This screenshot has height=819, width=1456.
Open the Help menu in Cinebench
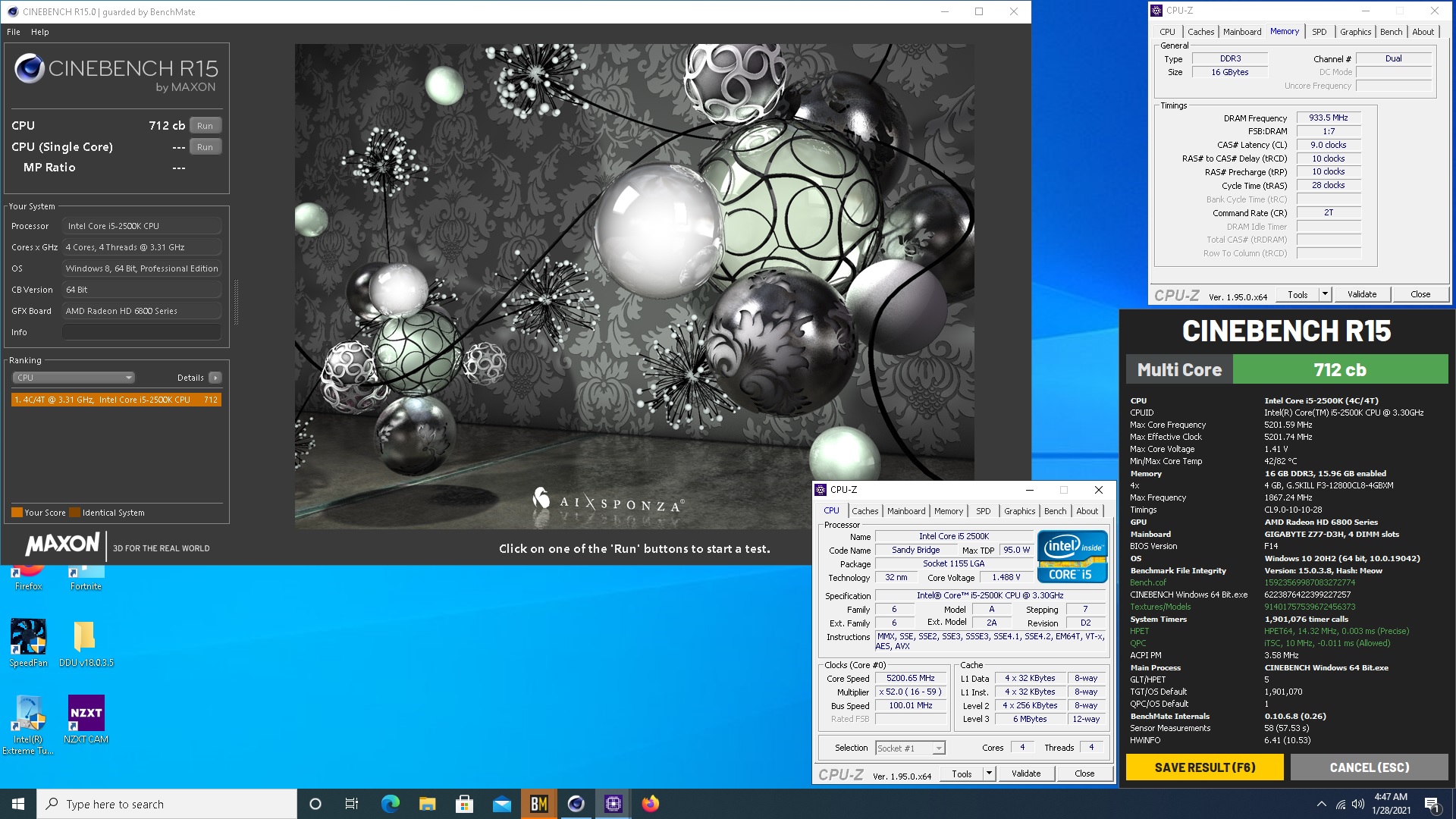pos(40,32)
